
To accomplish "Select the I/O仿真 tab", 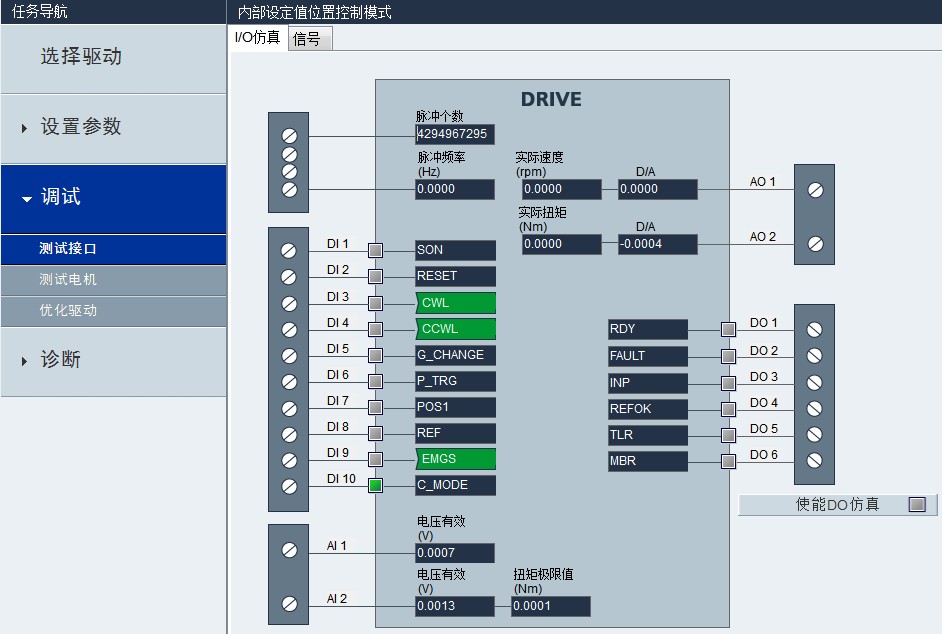I will [x=257, y=38].
